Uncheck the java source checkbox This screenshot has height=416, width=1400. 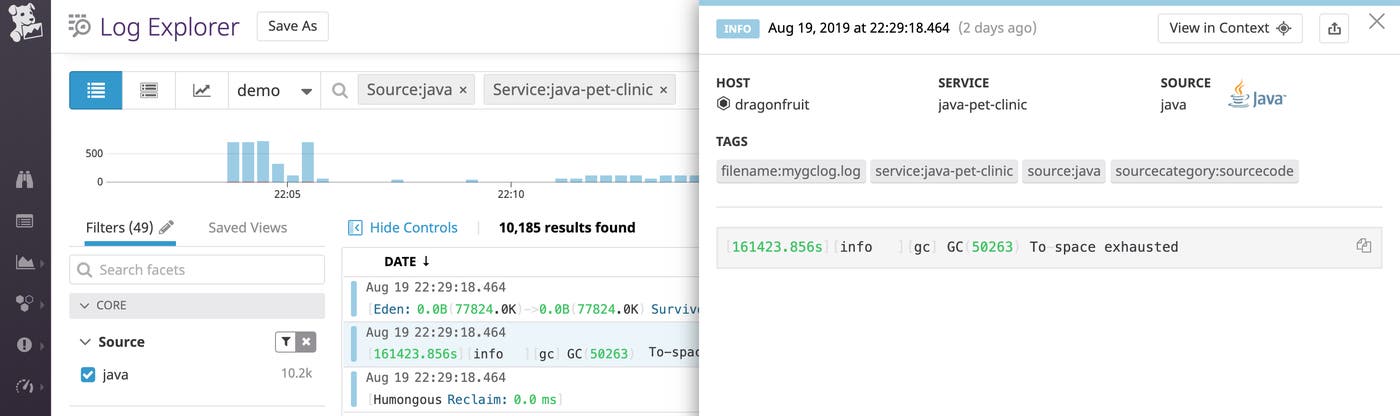click(x=88, y=375)
